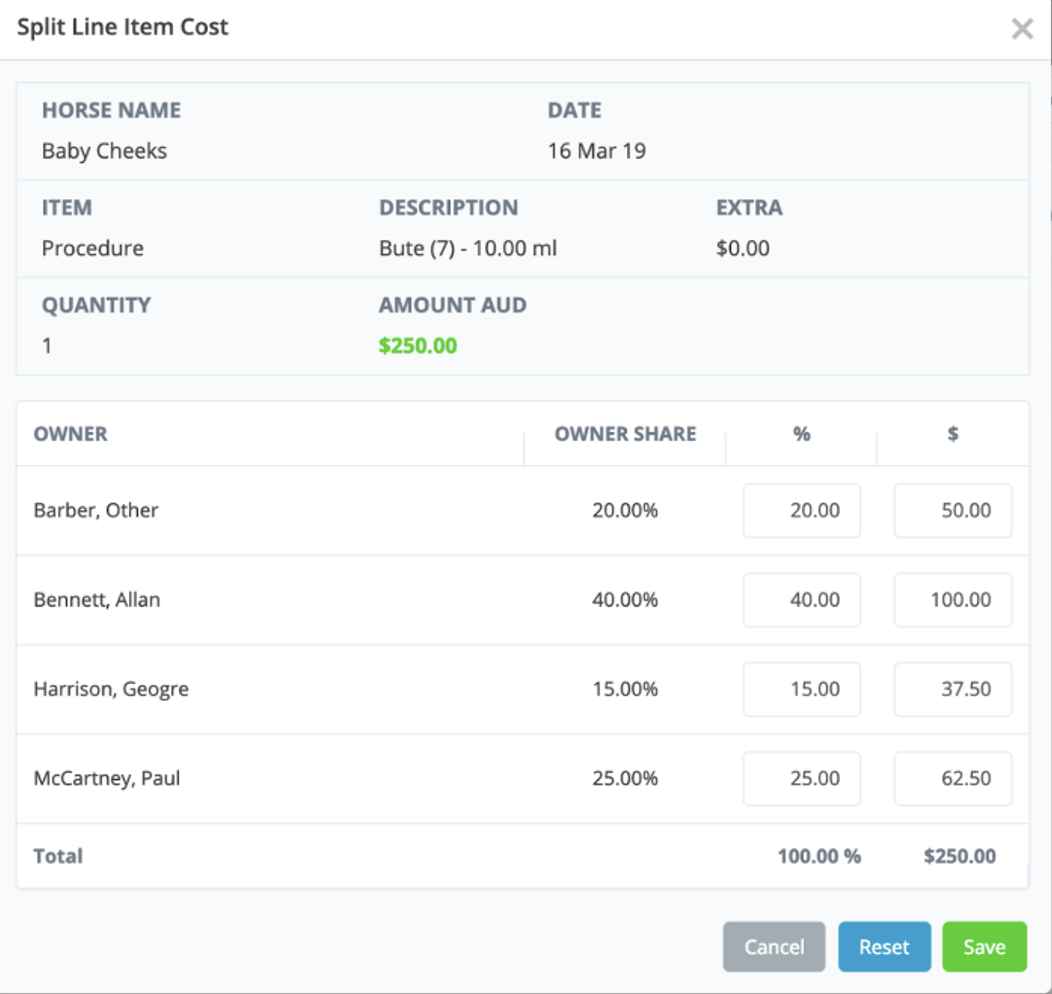The height and width of the screenshot is (994, 1052).
Task: Click the OWNER SHARE column header
Action: [x=625, y=434]
